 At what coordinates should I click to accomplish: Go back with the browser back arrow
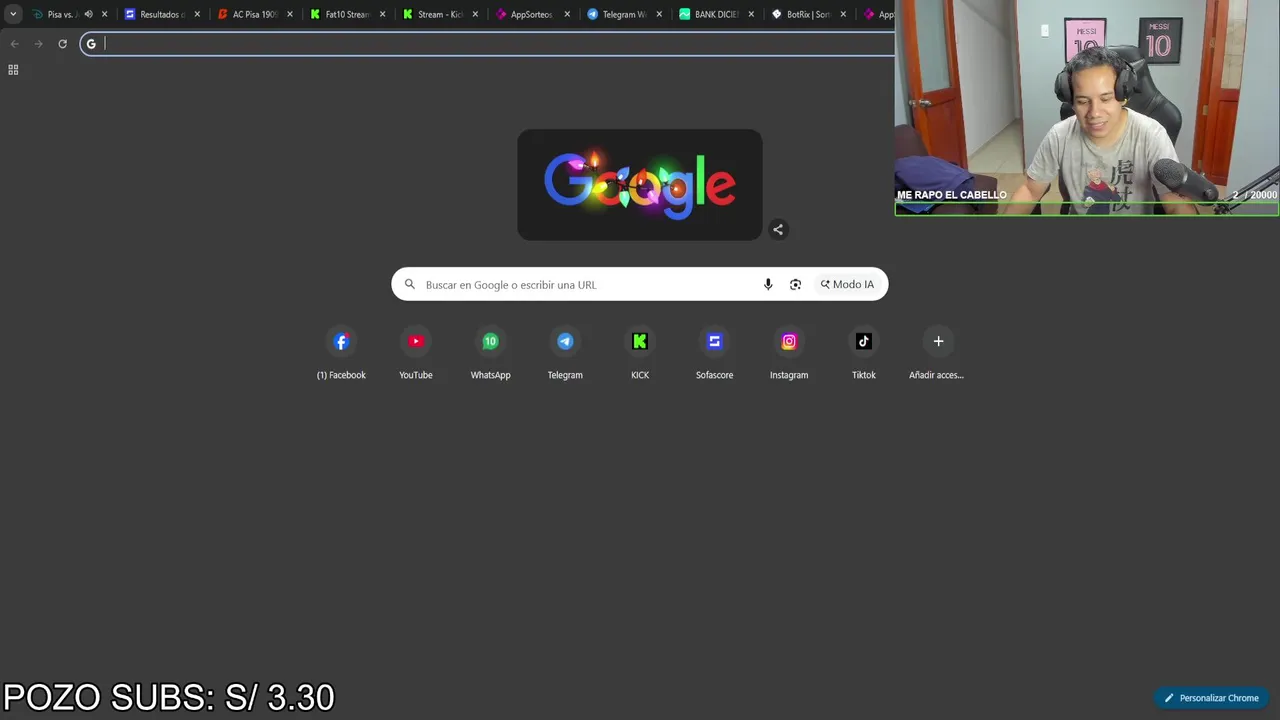14,44
